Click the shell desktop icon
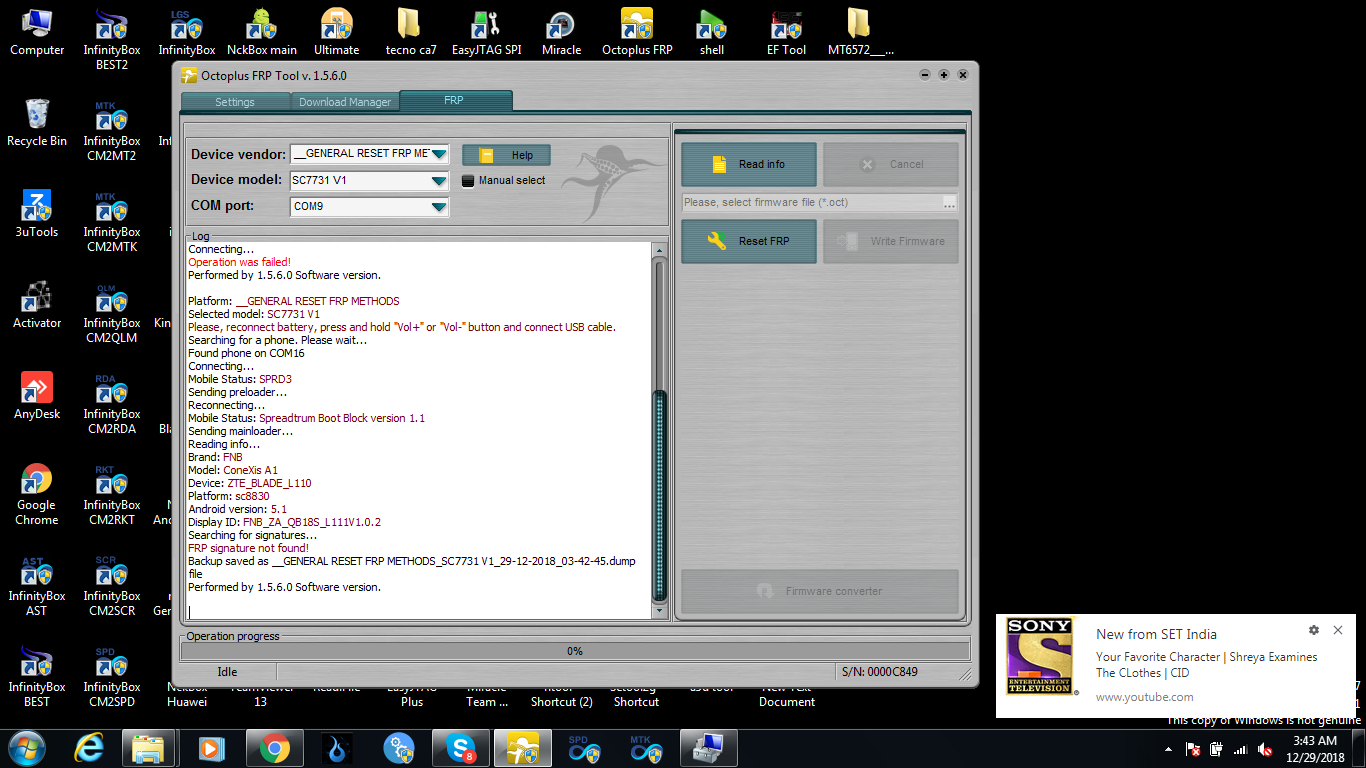 point(712,32)
